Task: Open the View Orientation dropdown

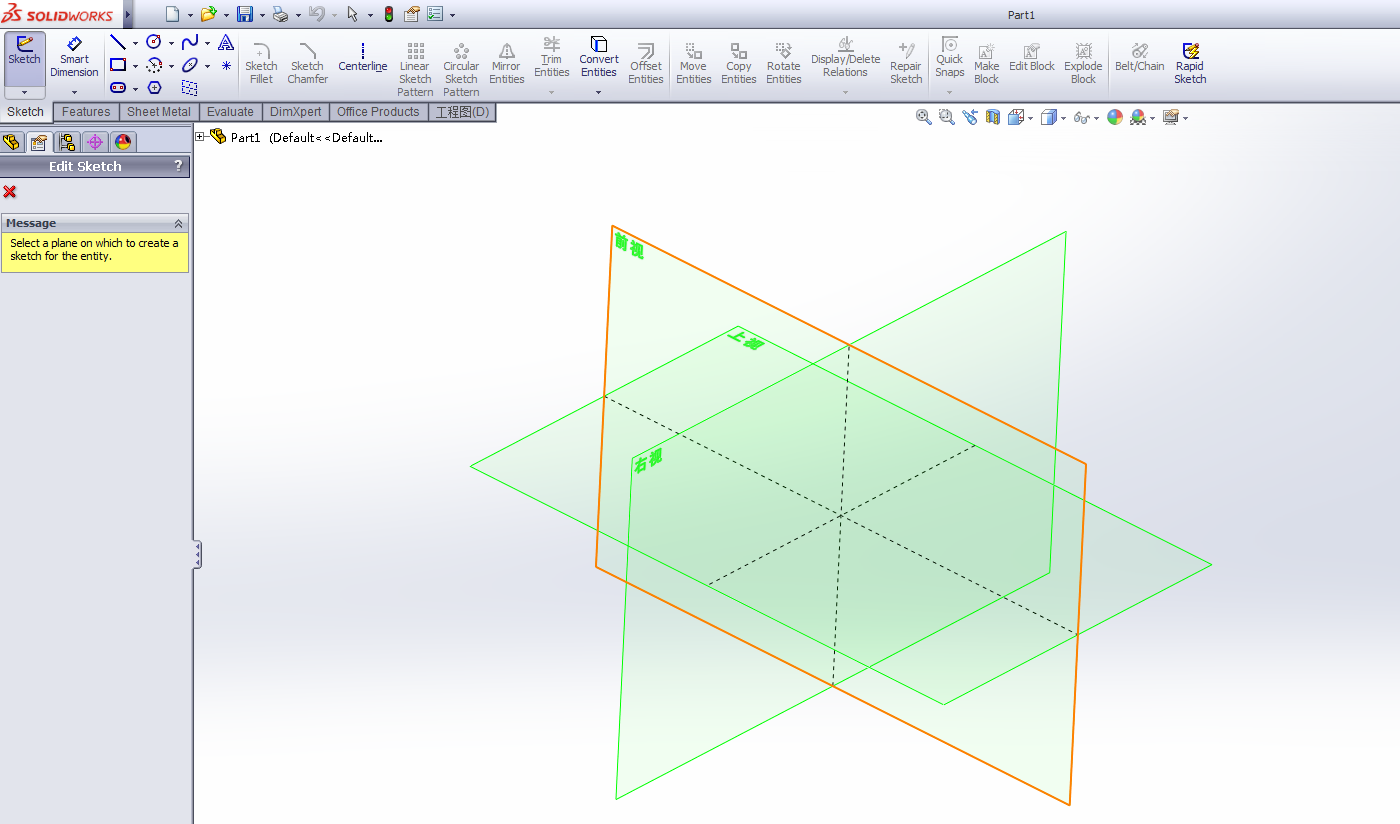Action: 1031,118
